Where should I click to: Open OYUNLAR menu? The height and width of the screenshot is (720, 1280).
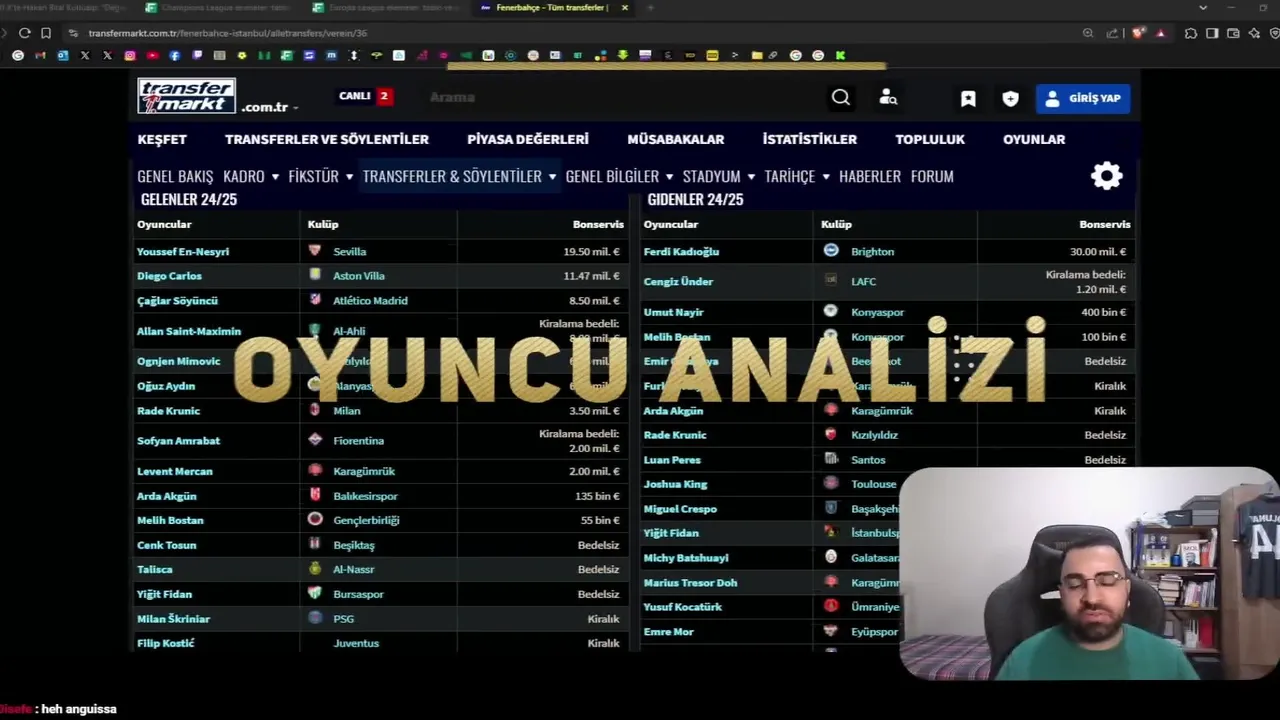(1034, 139)
